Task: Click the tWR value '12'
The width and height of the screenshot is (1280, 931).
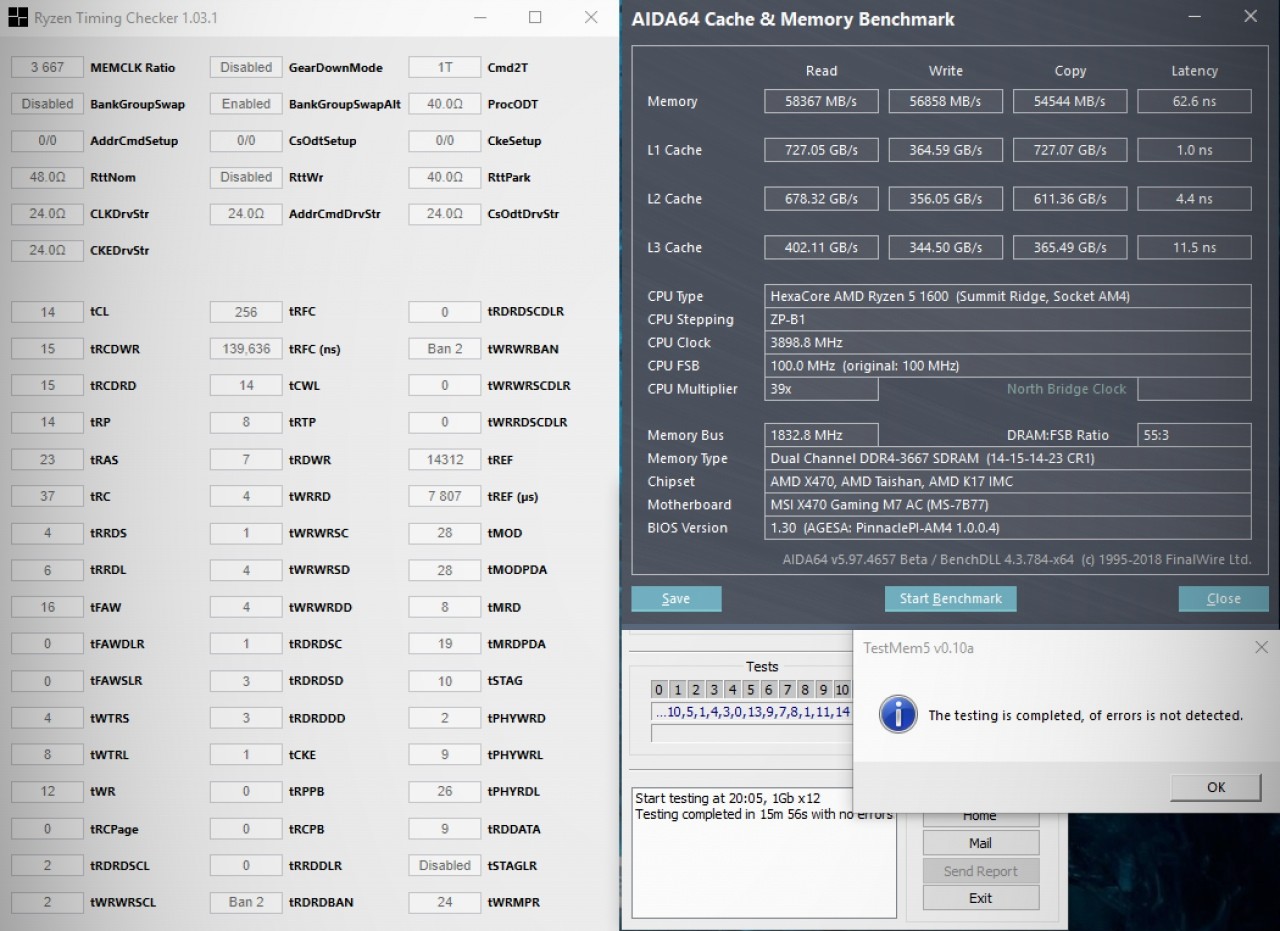Action: [47, 792]
